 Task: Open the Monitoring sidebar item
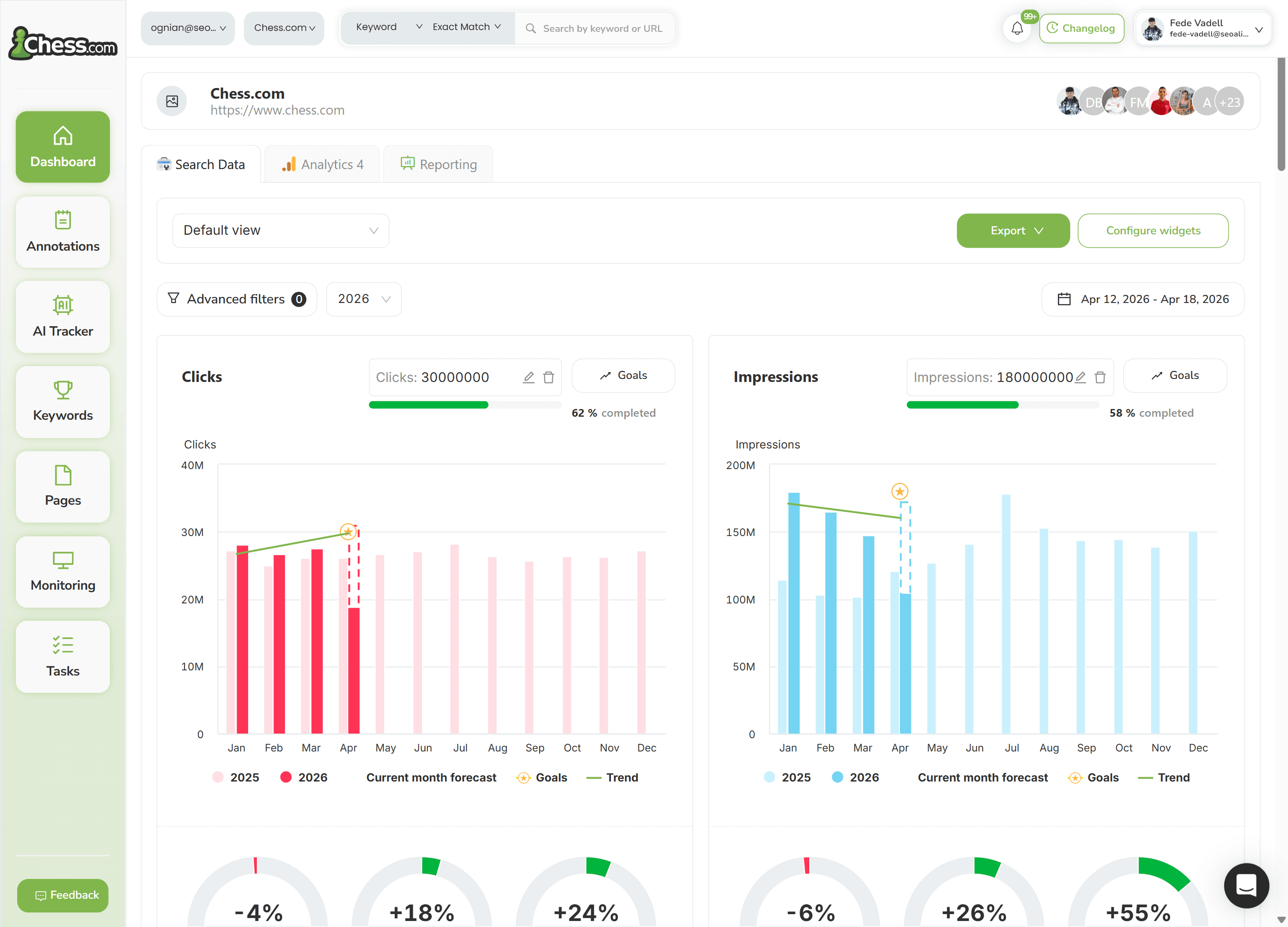[63, 572]
